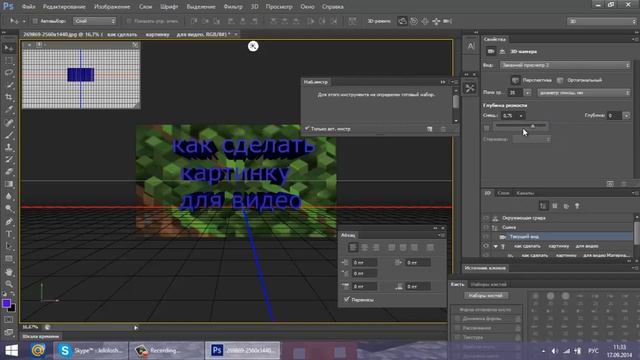The width and height of the screenshot is (640, 360).
Task: Activate the 3D Rotate mode icon
Action: point(402,21)
